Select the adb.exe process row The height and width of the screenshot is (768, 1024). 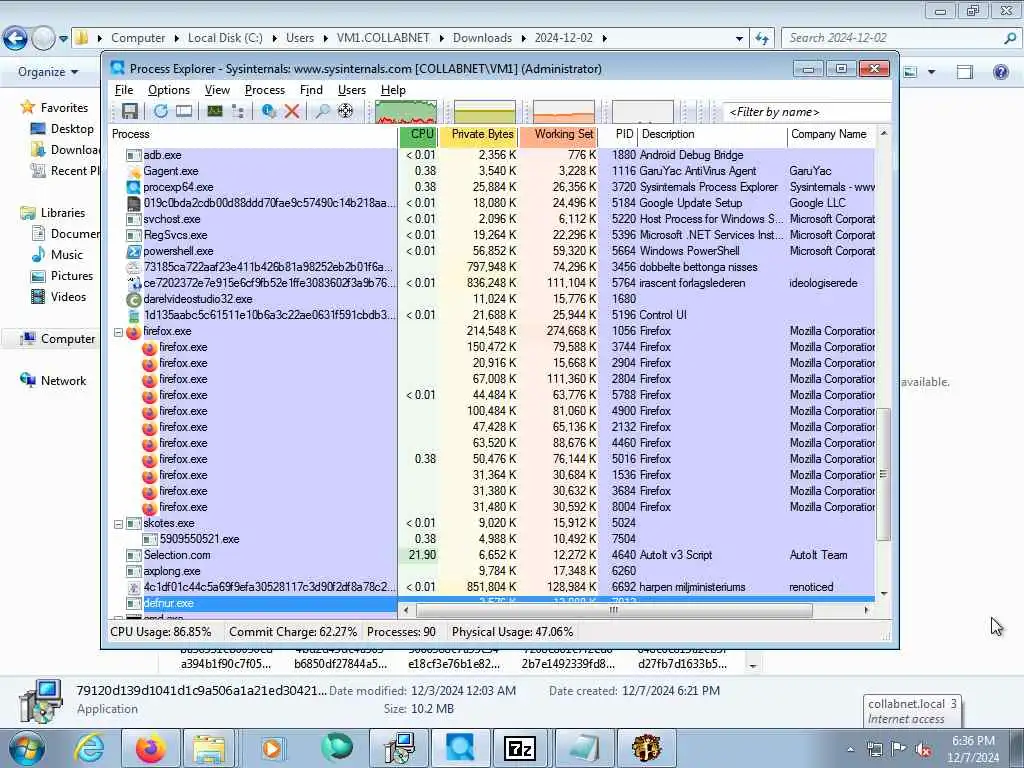coord(492,155)
